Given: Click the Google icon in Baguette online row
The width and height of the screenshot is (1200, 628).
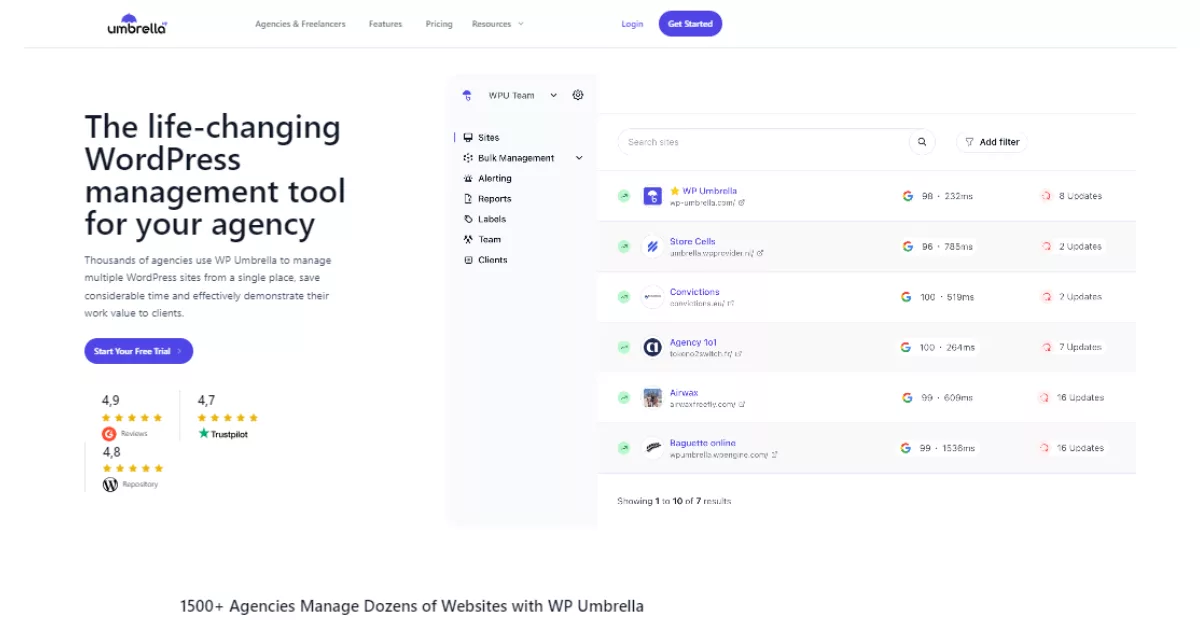Looking at the screenshot, I should pos(907,448).
